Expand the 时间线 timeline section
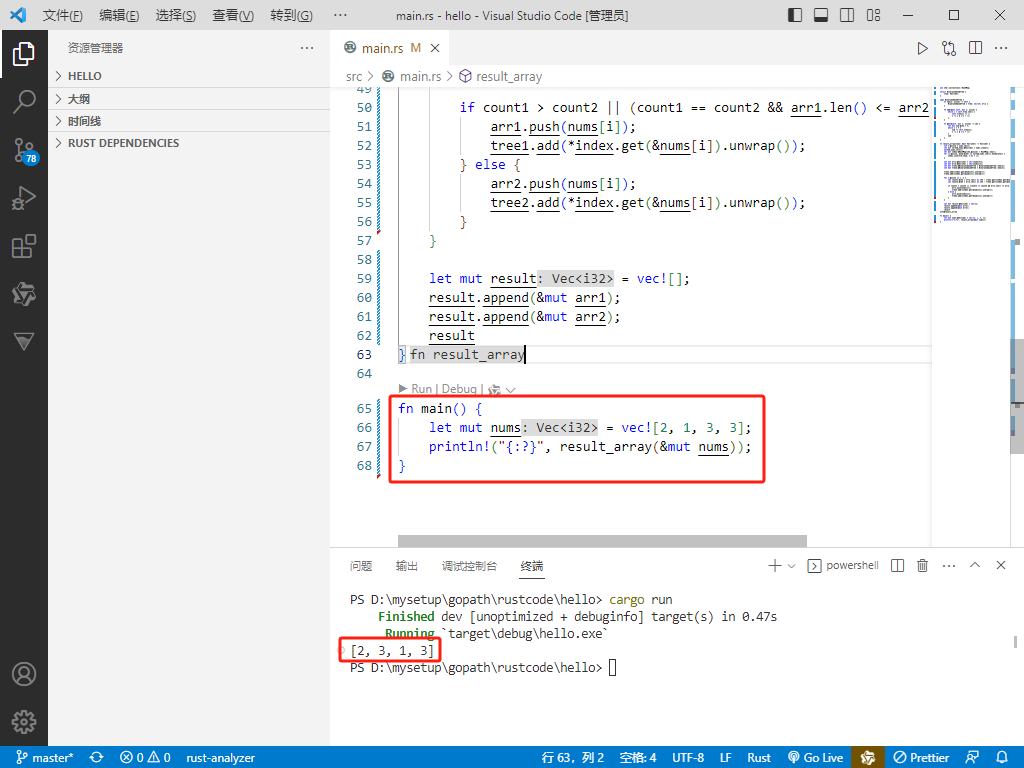1024x768 pixels. [189, 121]
